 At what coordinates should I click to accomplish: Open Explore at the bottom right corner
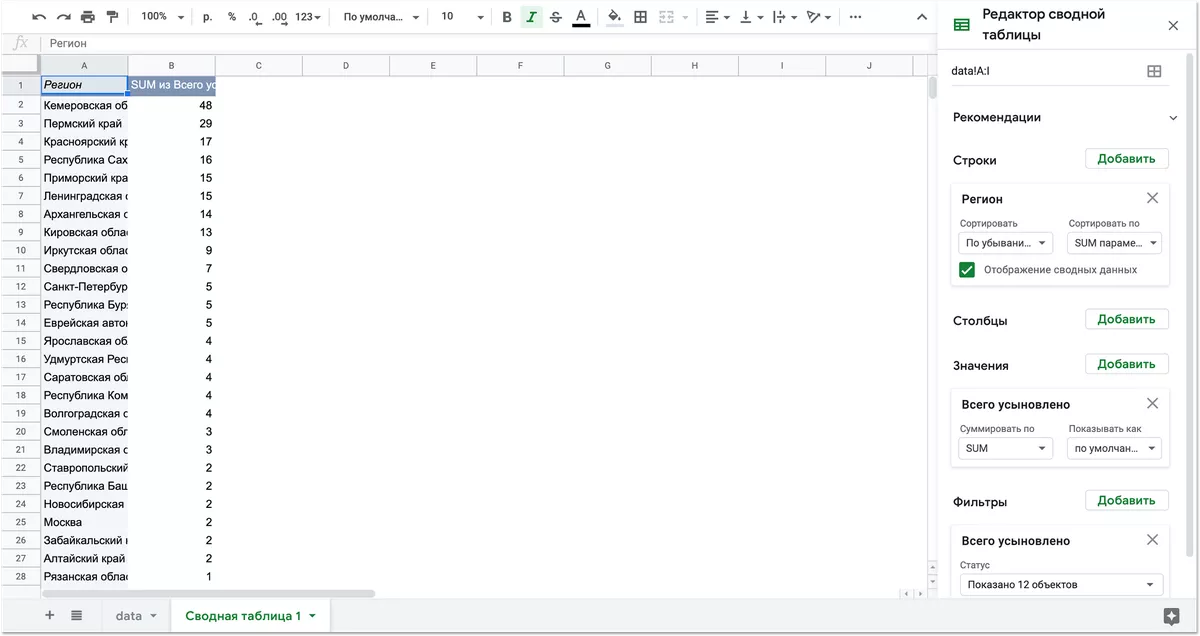pos(1172,616)
